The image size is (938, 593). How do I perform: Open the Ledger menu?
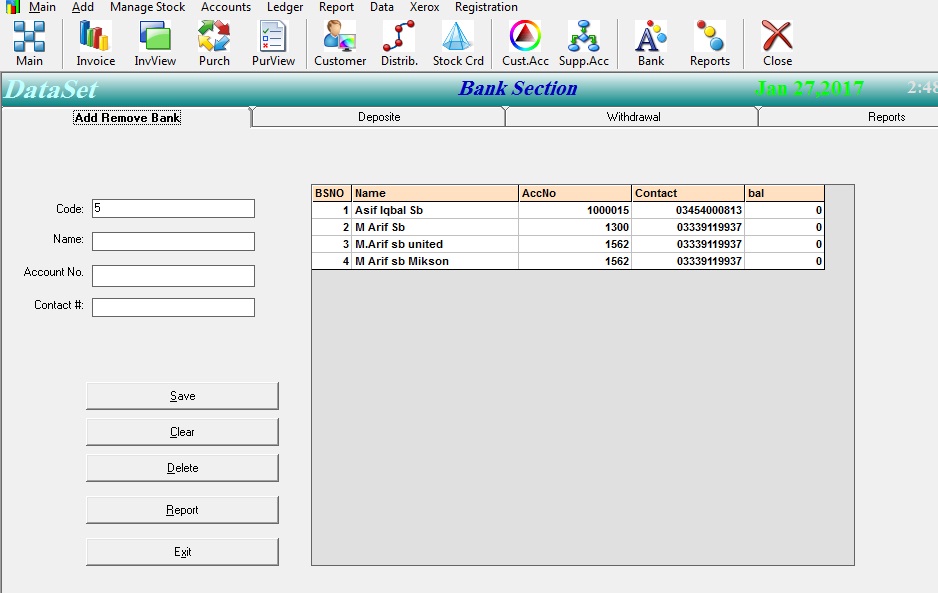pos(285,7)
